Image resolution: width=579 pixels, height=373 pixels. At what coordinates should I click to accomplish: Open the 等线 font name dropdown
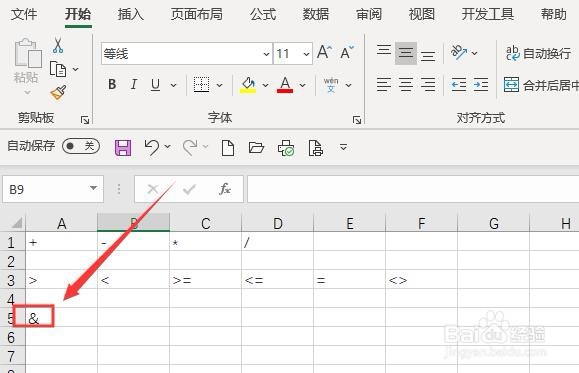[266, 54]
